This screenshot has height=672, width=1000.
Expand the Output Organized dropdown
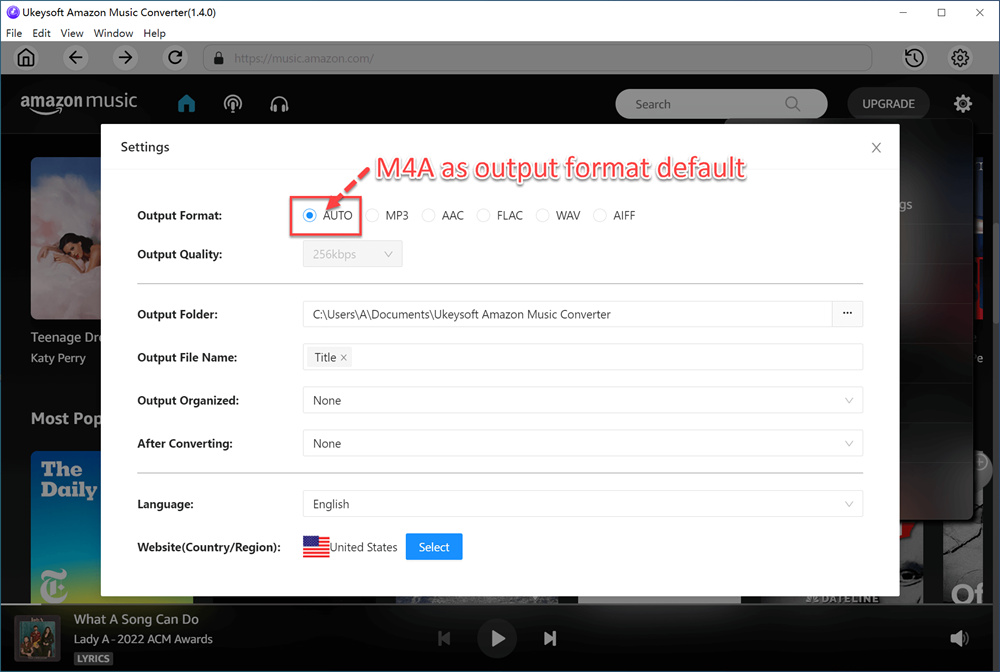(582, 400)
